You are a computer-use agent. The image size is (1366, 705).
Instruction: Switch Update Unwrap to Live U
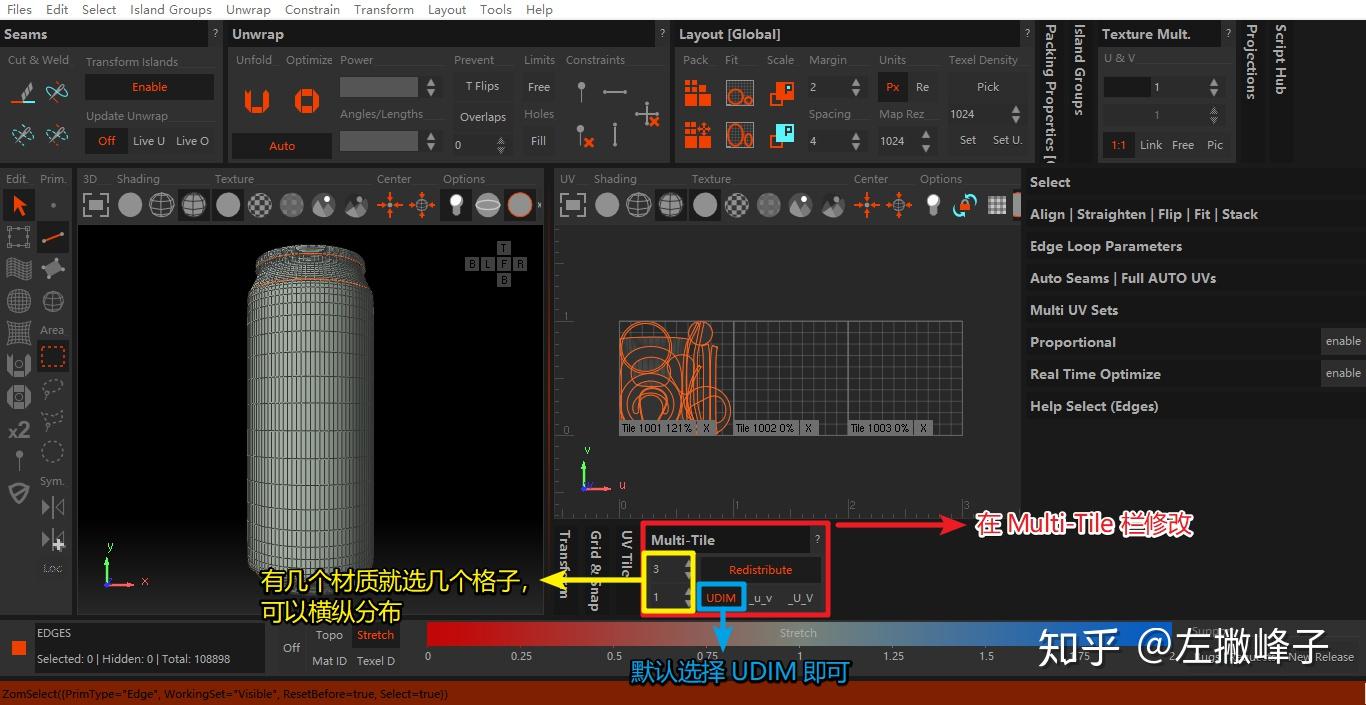point(151,141)
